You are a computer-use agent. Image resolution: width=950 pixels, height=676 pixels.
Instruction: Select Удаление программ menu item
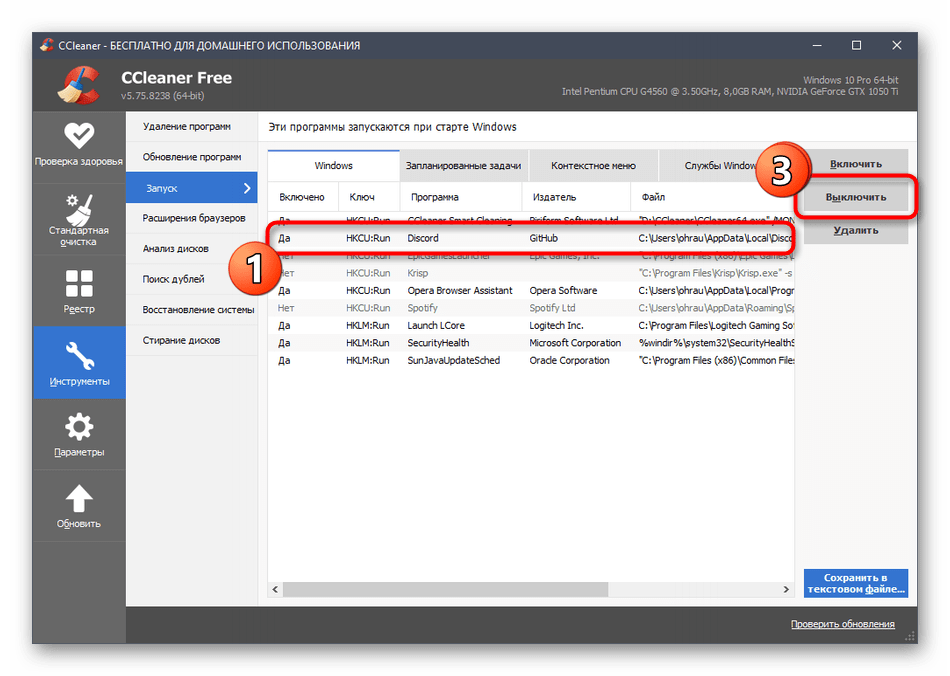[x=191, y=127]
